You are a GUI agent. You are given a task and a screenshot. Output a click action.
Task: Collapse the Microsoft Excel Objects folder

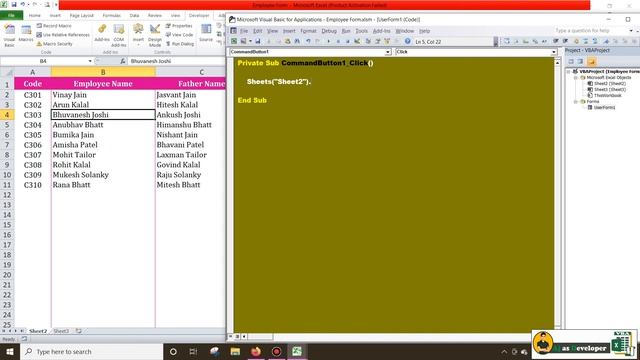point(576,78)
